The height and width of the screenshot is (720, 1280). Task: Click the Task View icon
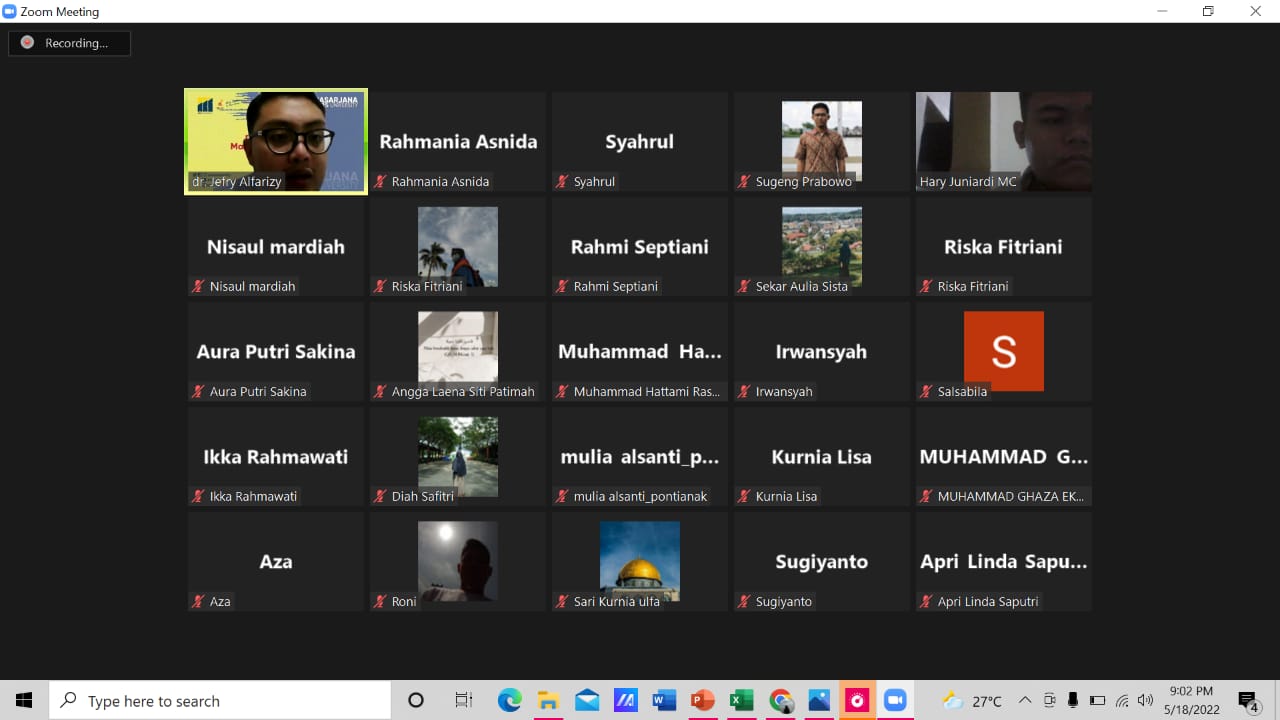click(464, 701)
